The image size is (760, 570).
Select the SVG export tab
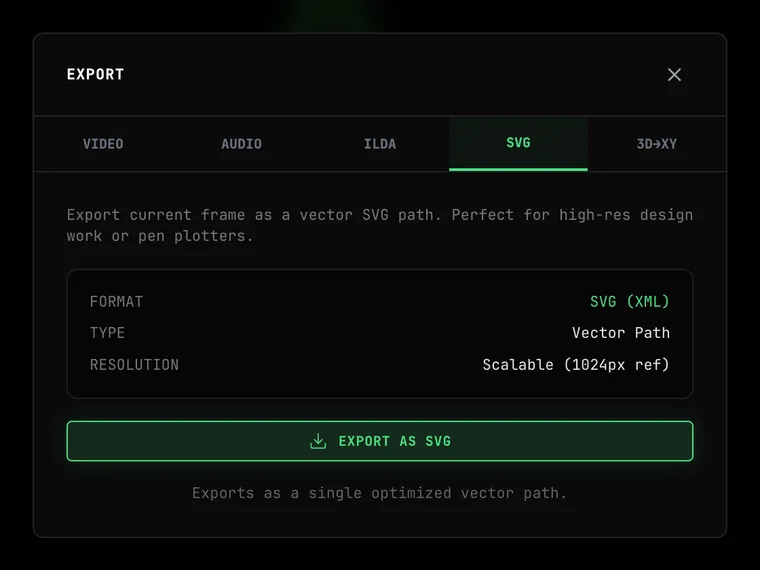pos(518,143)
